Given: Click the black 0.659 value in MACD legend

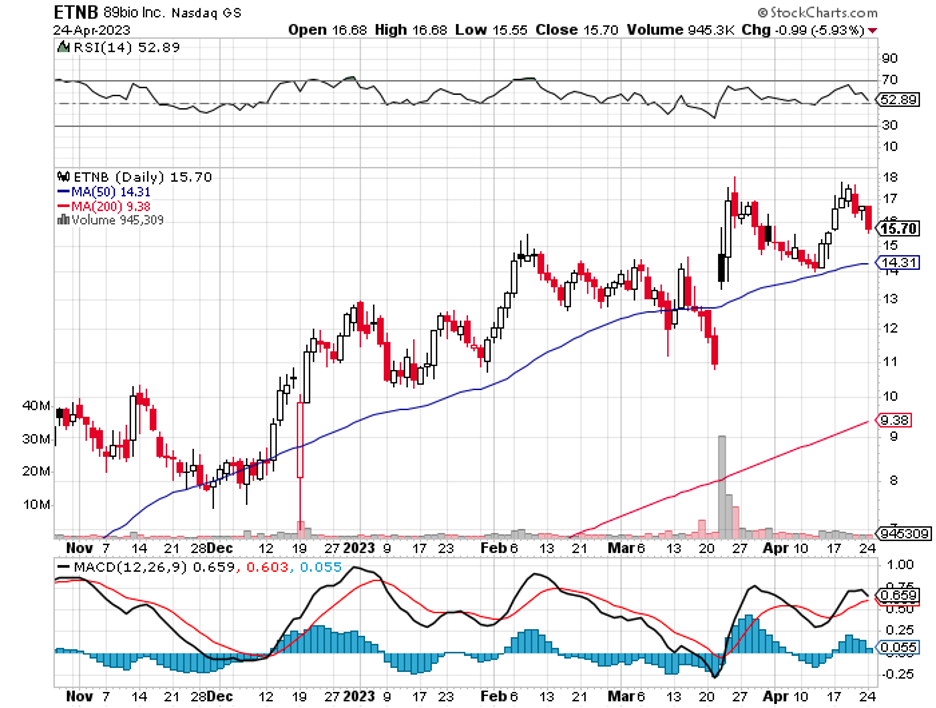Looking at the screenshot, I should [214, 567].
